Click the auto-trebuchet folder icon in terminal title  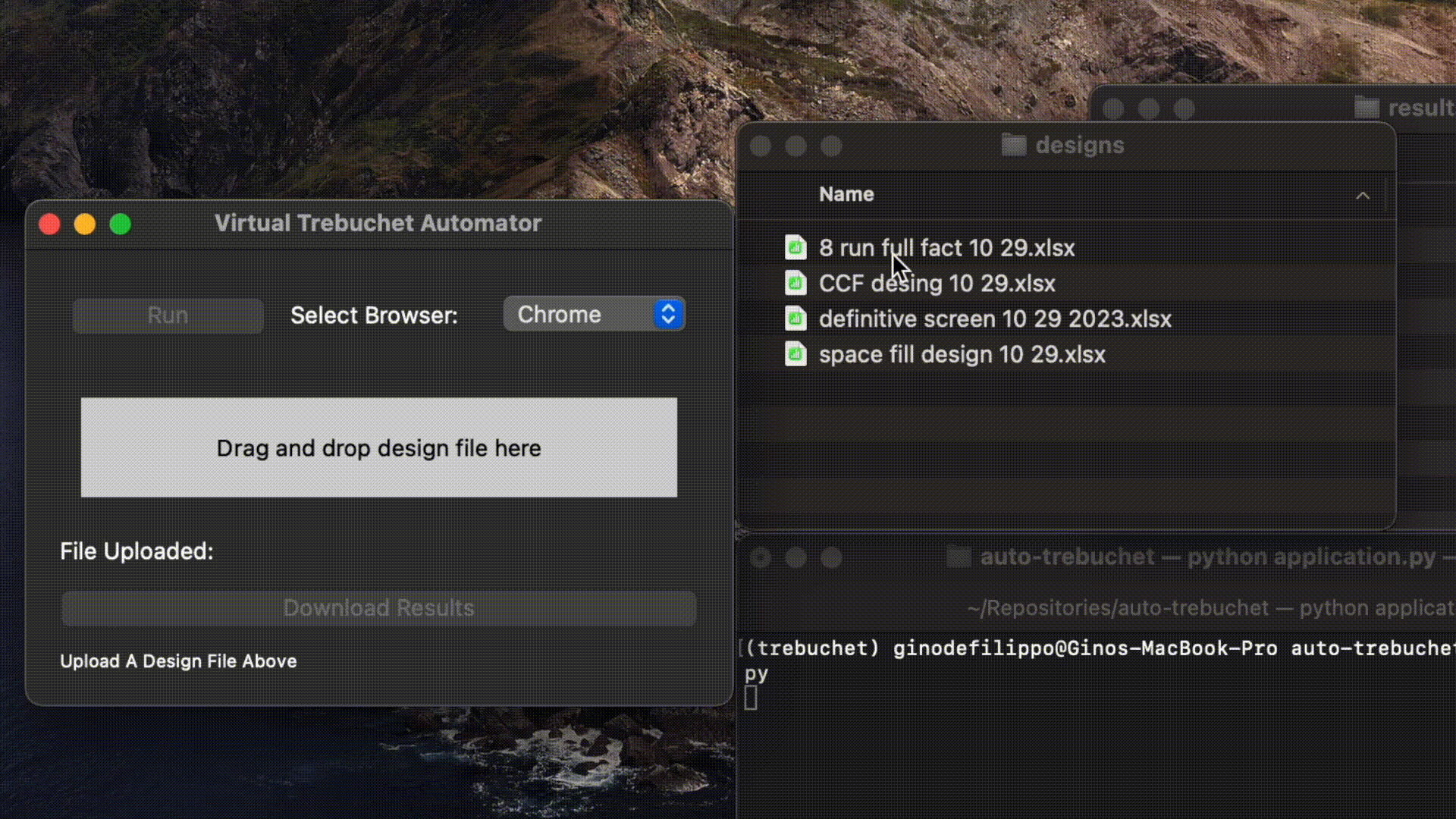click(959, 557)
